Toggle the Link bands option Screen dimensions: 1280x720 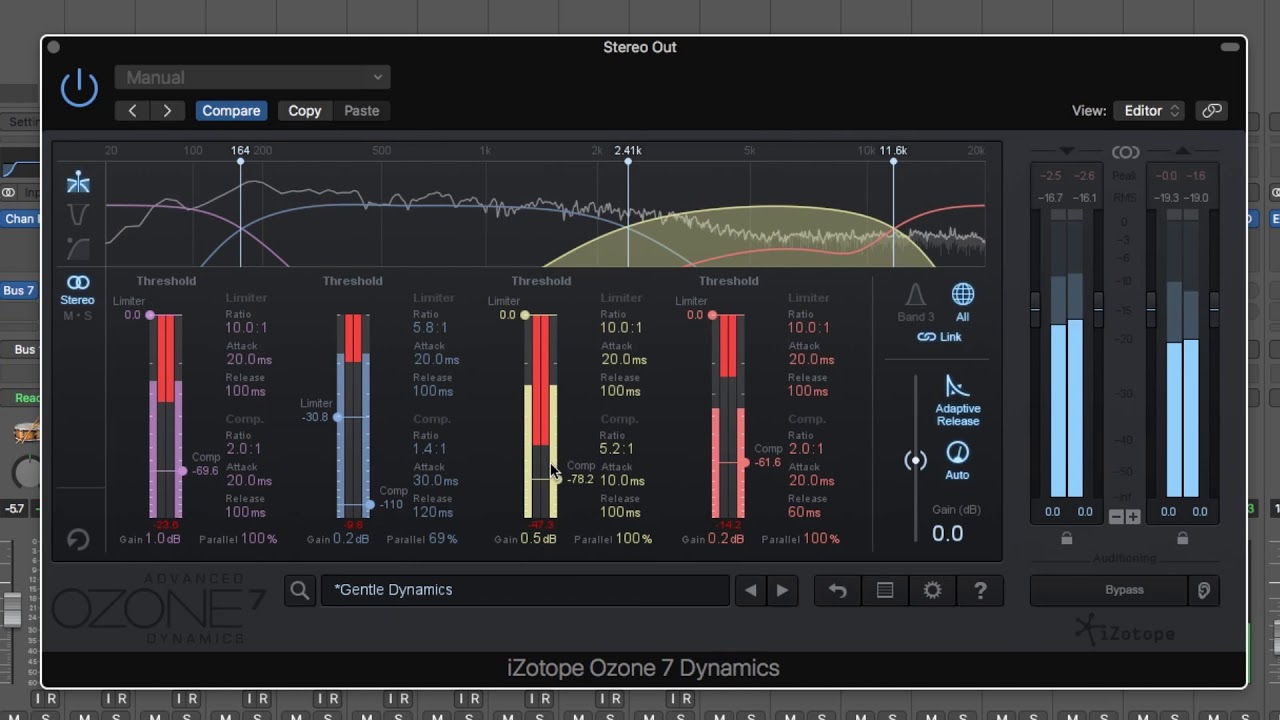[939, 337]
